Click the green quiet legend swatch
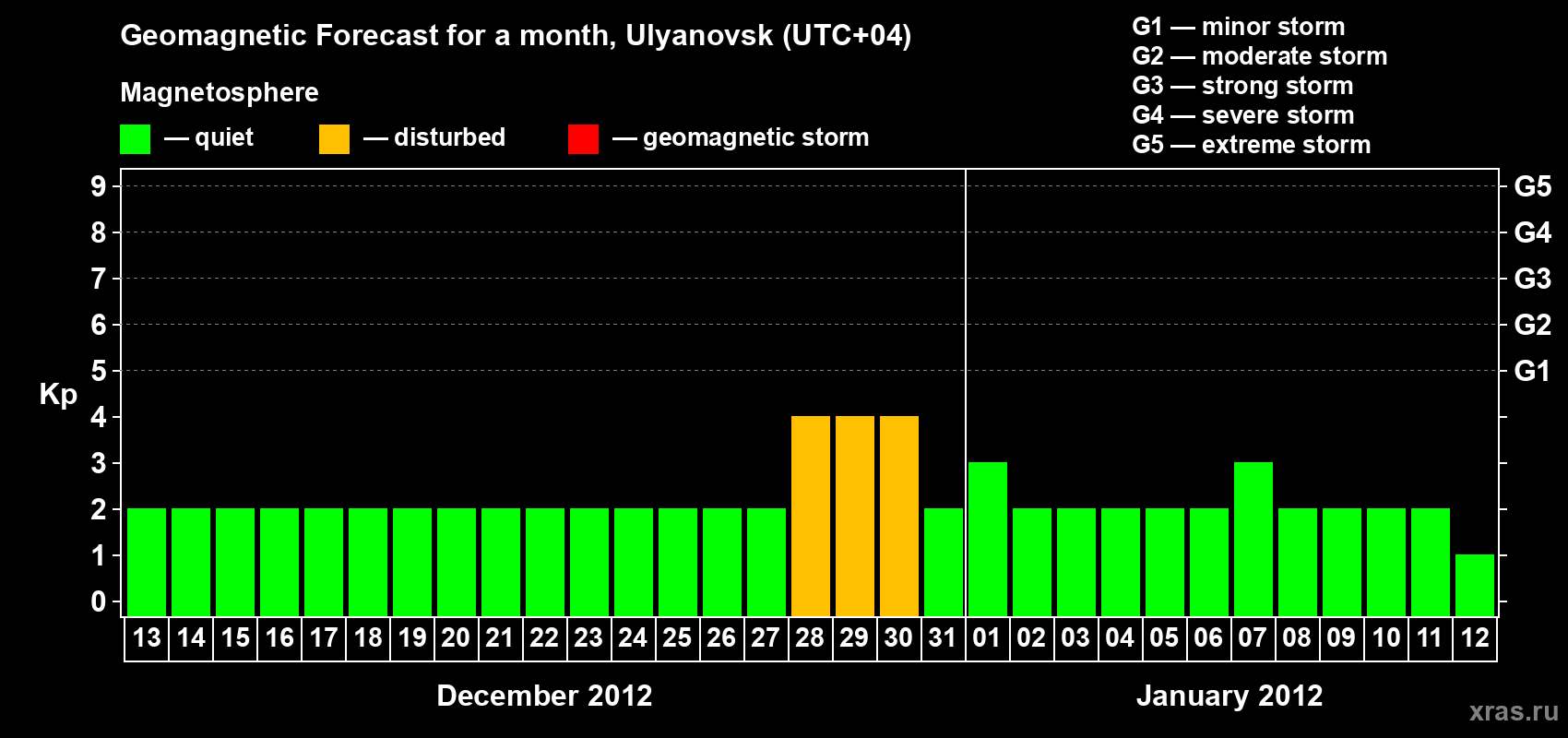1568x738 pixels. coord(135,139)
